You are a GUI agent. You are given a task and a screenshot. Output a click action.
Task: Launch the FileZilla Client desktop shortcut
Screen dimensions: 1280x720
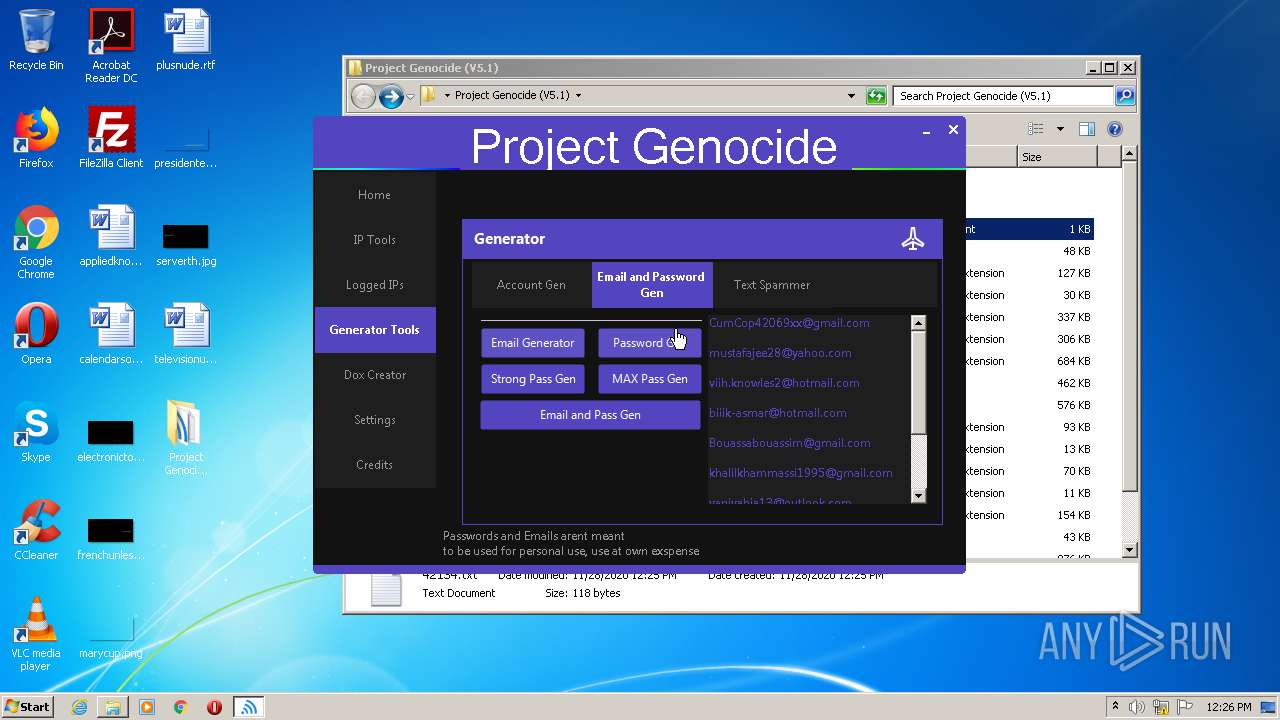[111, 138]
